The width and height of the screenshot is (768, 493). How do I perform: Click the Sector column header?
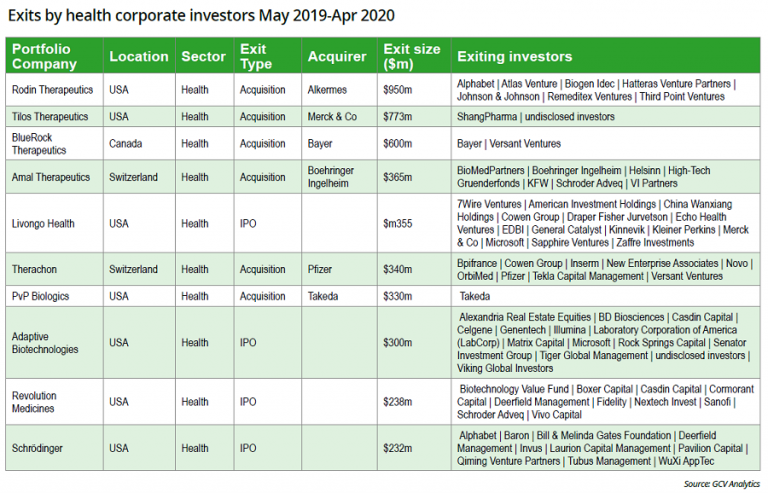[x=203, y=57]
